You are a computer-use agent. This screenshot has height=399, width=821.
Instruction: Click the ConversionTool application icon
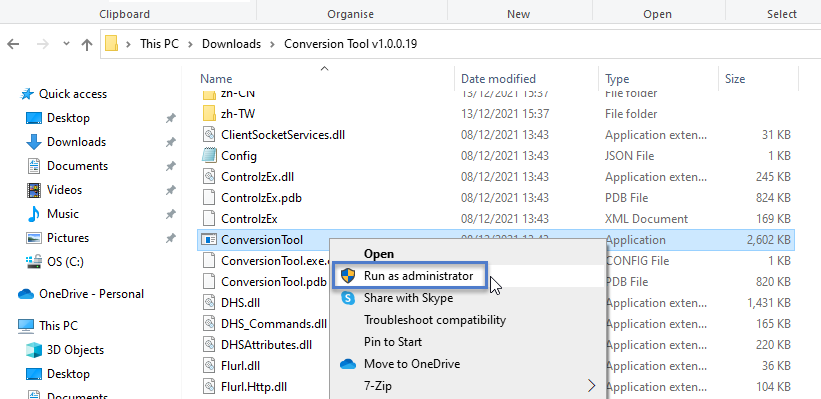(209, 240)
